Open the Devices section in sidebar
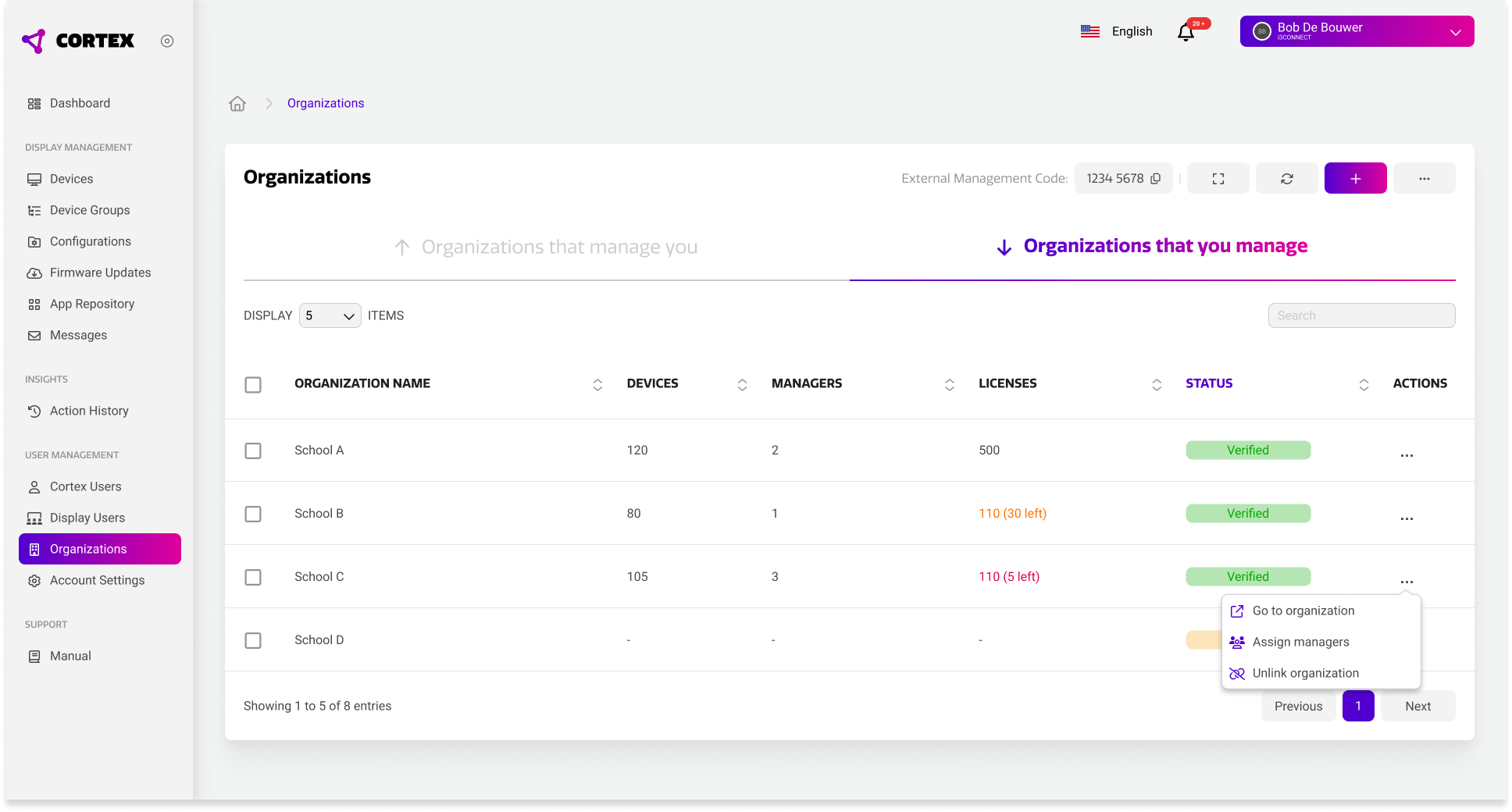1512x812 pixels. 71,179
